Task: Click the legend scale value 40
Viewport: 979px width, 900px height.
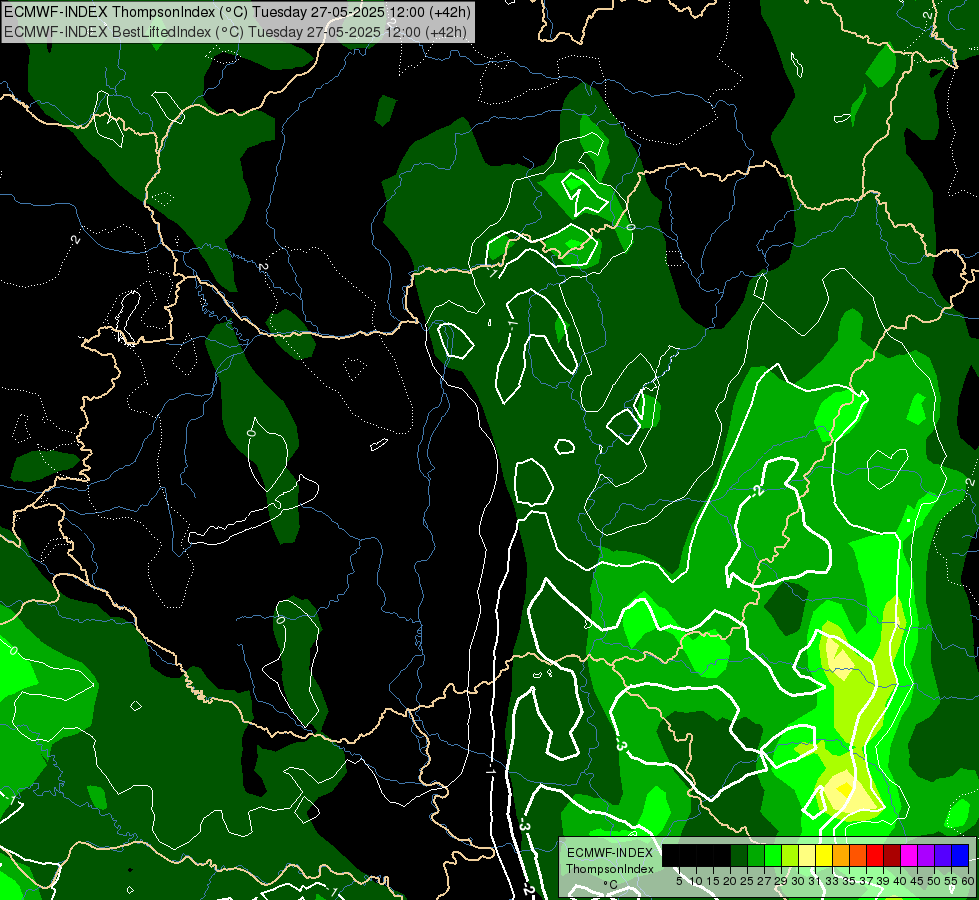Action: (900, 881)
